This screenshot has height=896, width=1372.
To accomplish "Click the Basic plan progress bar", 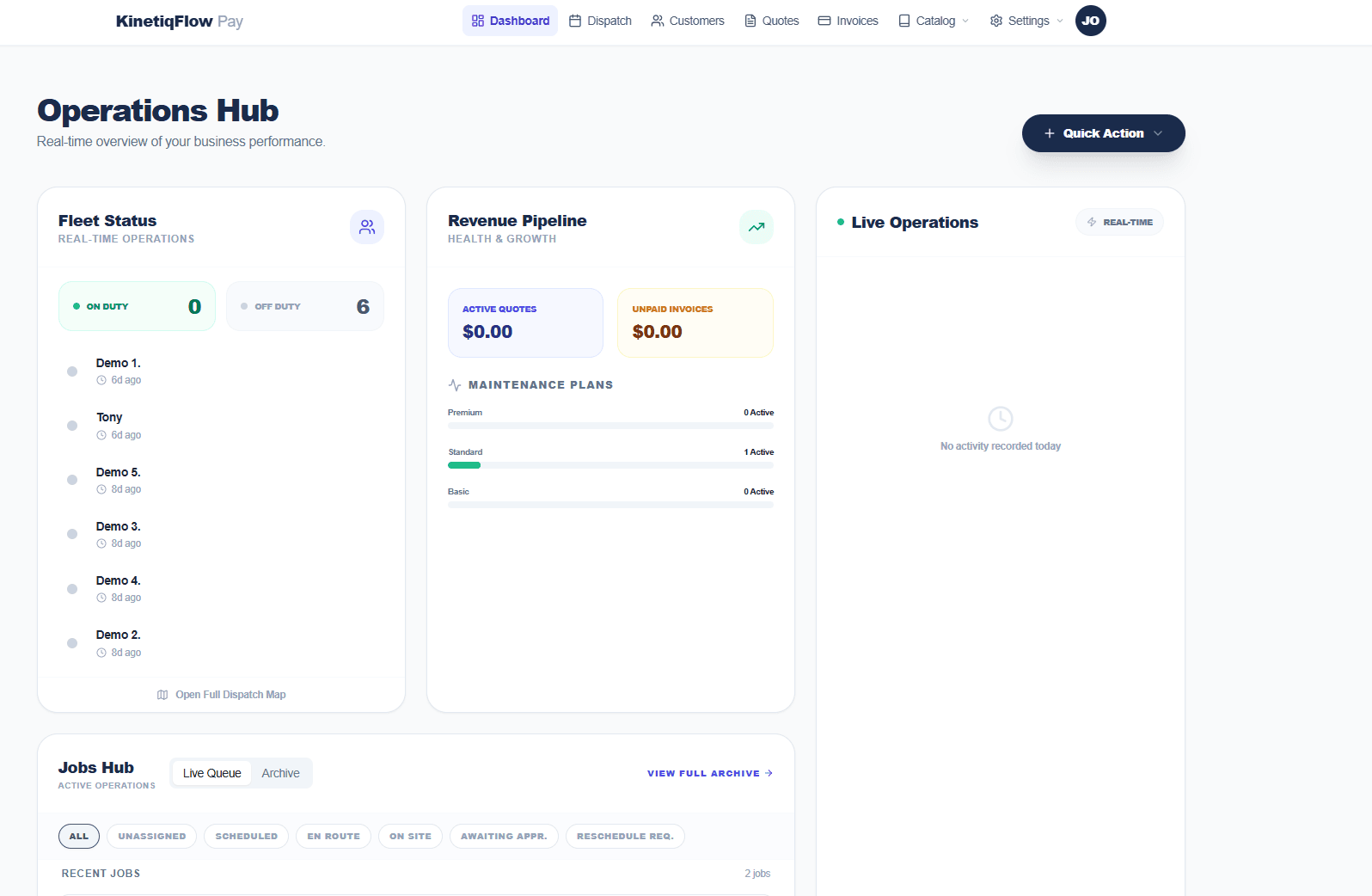I will point(610,505).
